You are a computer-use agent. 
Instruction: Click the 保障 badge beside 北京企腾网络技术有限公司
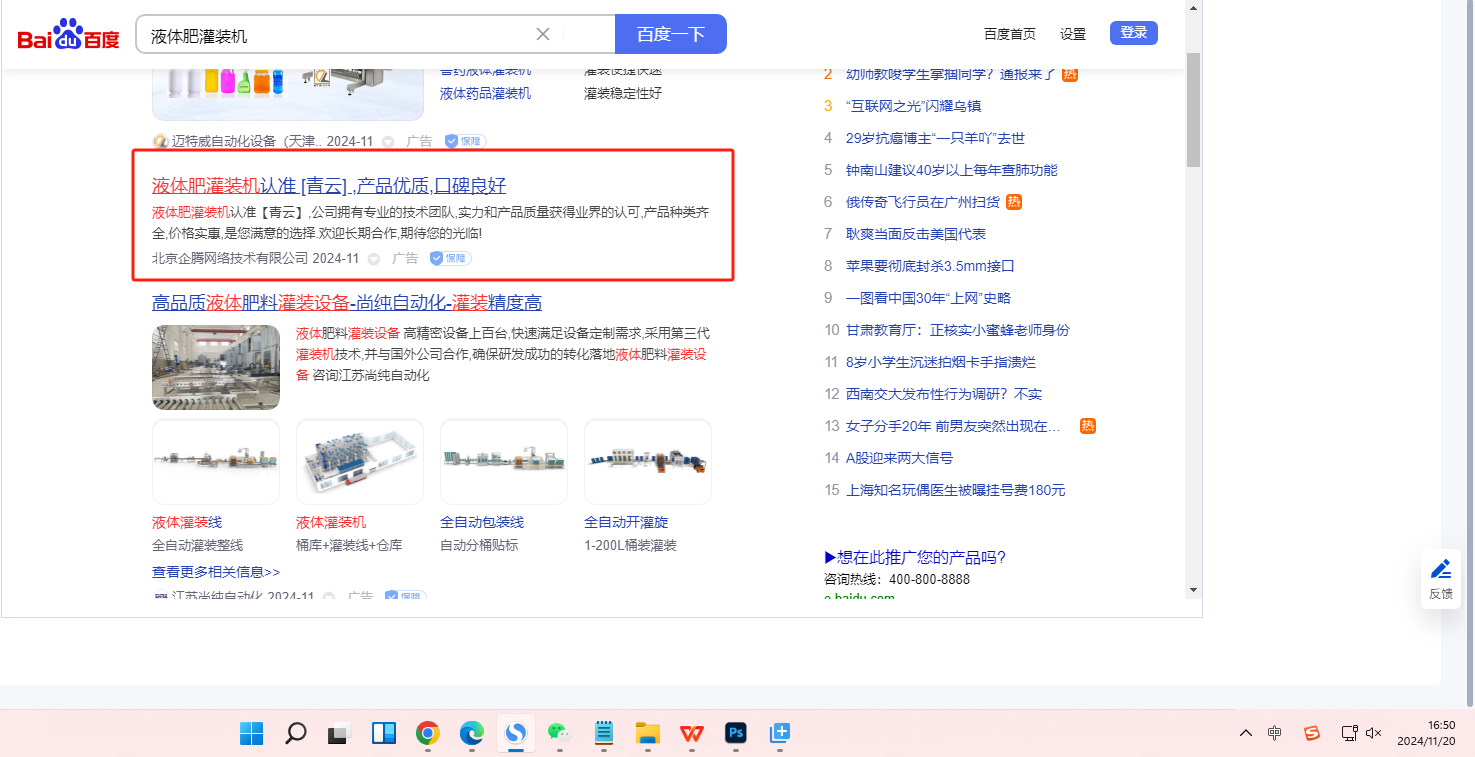(x=450, y=258)
